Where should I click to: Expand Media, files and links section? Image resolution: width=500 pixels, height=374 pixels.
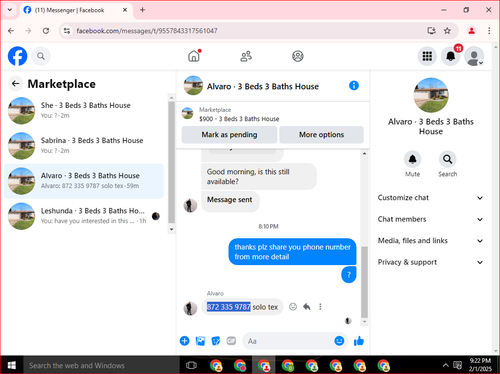point(430,241)
